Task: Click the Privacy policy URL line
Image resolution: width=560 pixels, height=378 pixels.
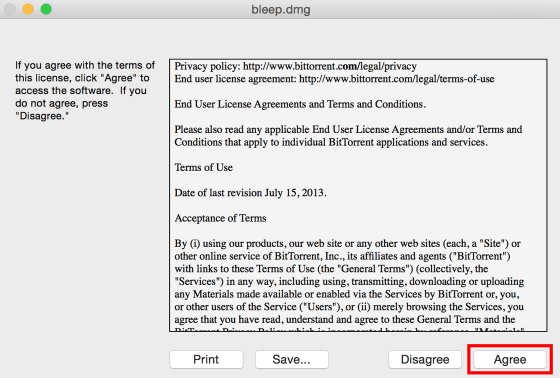Action: click(295, 66)
